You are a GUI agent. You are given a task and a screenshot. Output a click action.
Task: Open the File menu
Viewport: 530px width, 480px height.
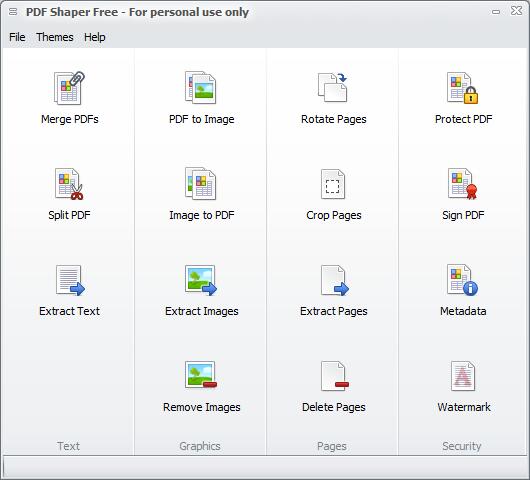[17, 37]
